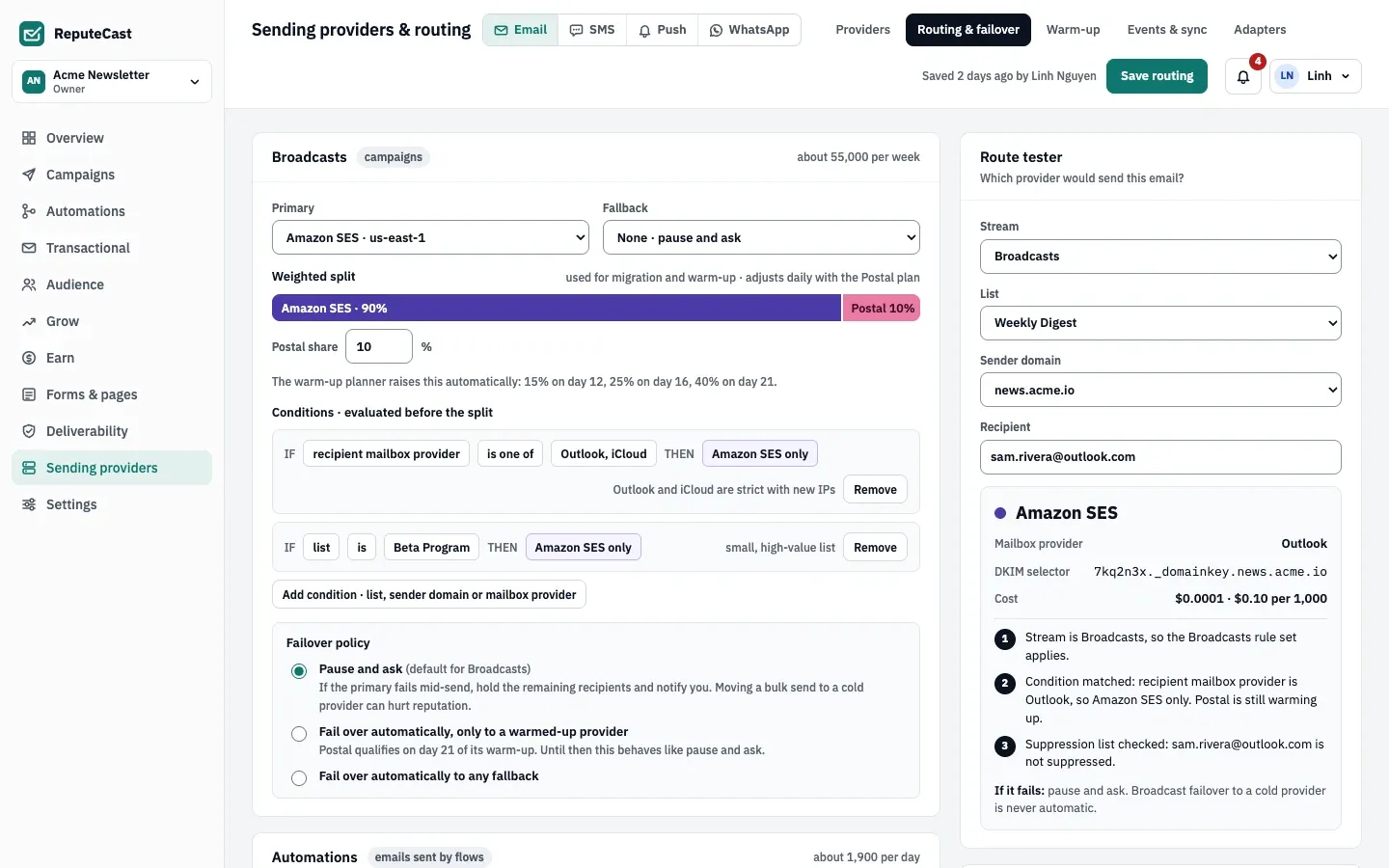Click the ReputeCast logo icon
Viewport: 1389px width, 868px height.
[x=32, y=34]
